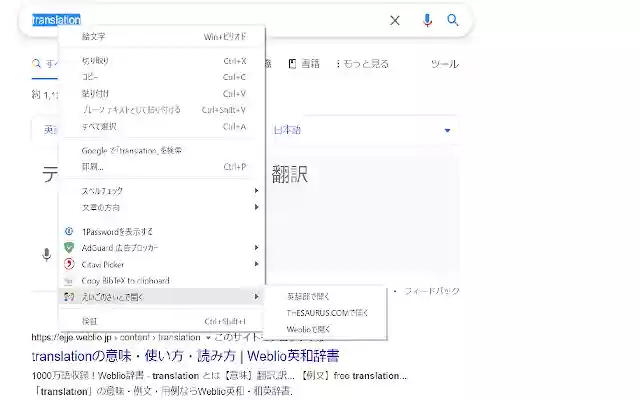Open the 日本語 target language dropdown
Image resolution: width=640 pixels, height=400 pixels.
tap(447, 130)
